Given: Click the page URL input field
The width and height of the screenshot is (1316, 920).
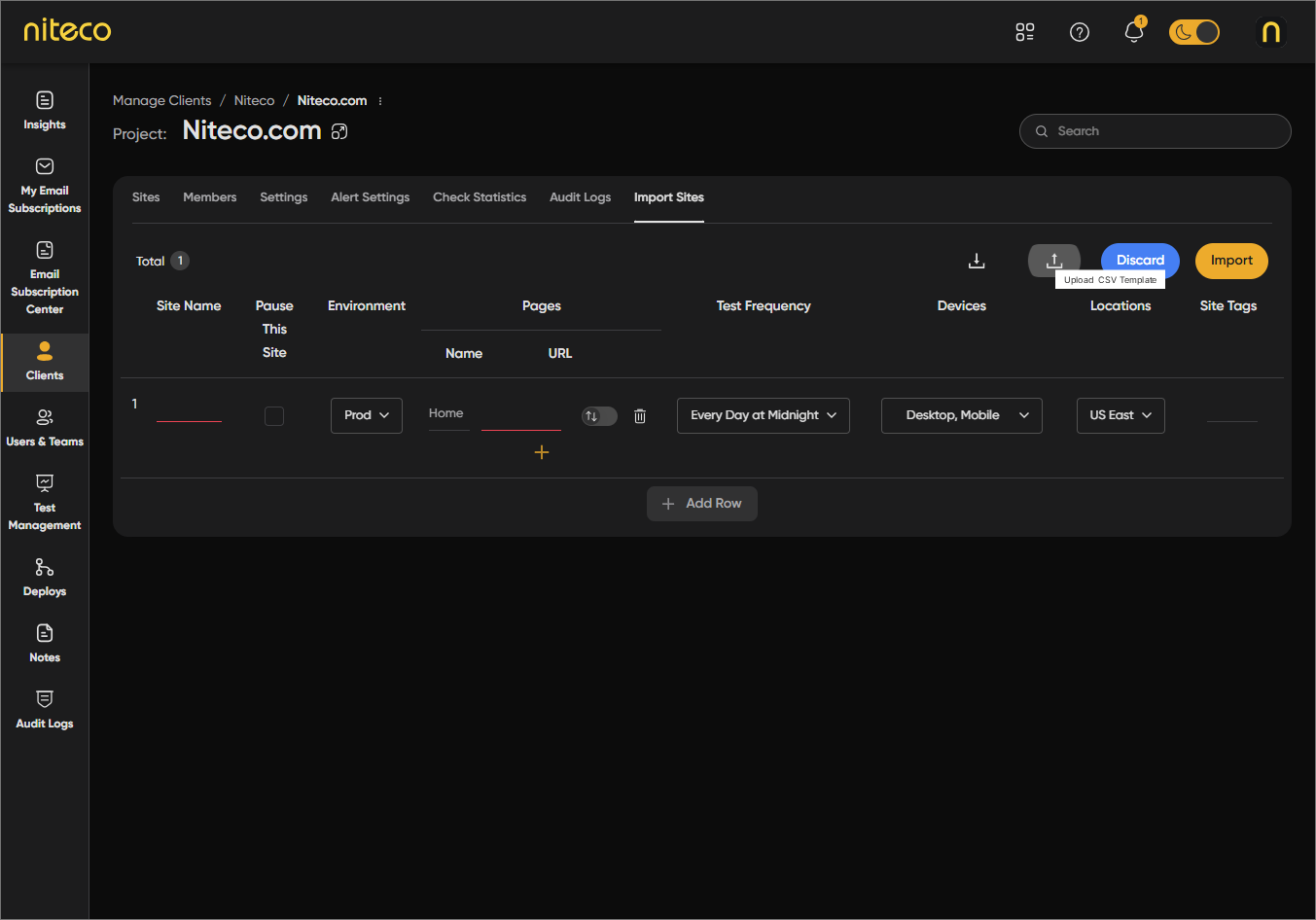Looking at the screenshot, I should [x=521, y=416].
